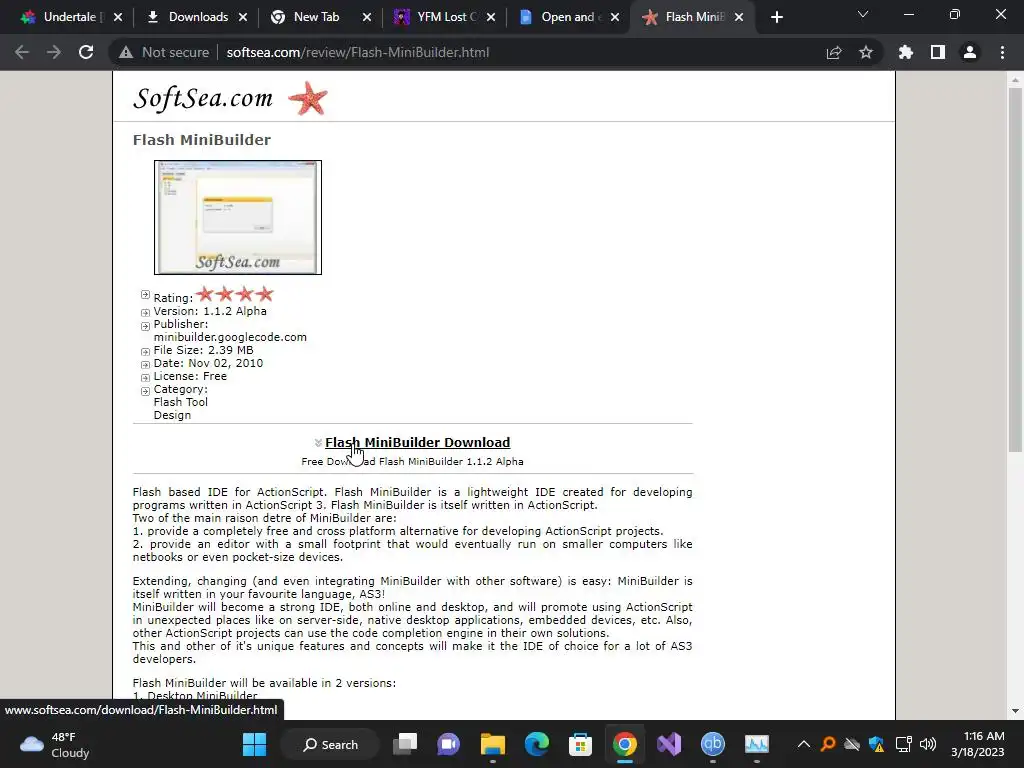Click the plus icon beside Version
This screenshot has height=768, width=1024.
coord(146,313)
